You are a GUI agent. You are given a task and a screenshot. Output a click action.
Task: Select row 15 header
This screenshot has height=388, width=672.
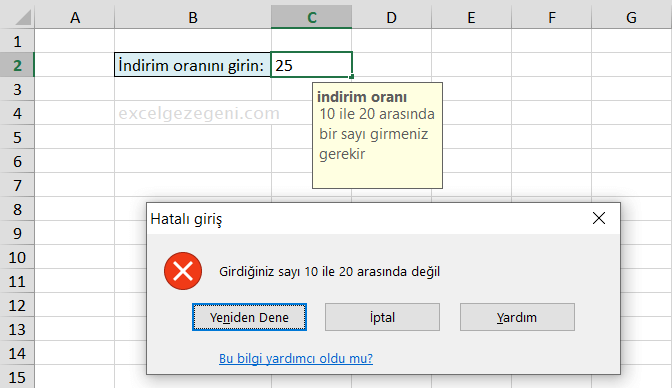(17, 377)
